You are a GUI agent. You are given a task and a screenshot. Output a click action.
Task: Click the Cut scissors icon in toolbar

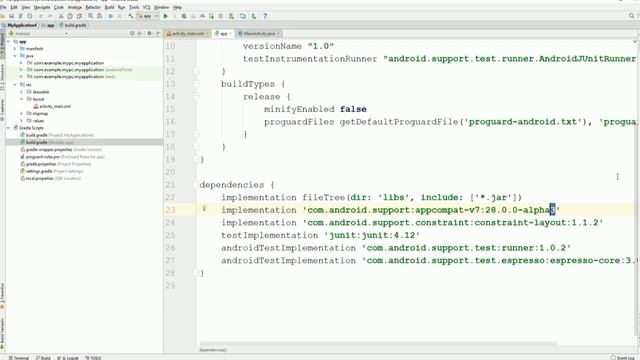(x=61, y=16)
